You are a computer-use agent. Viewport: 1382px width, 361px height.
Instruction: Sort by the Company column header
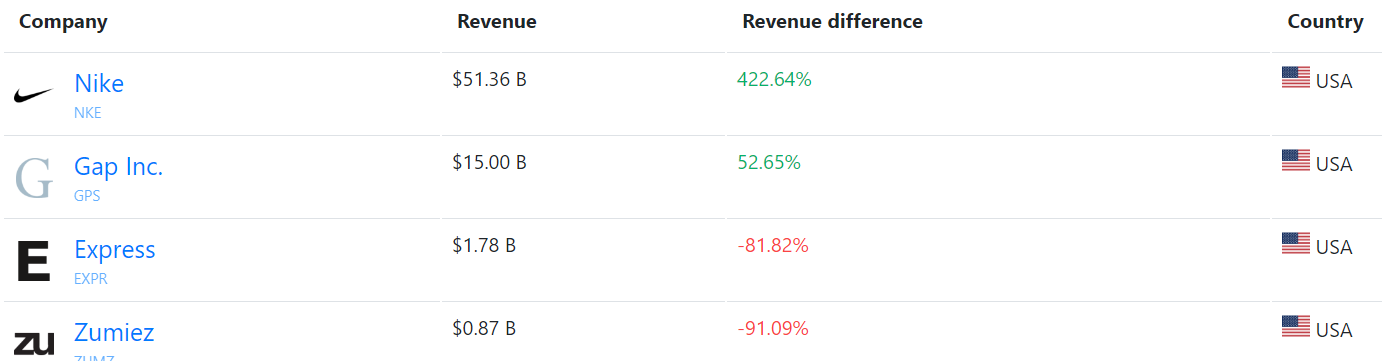[63, 22]
